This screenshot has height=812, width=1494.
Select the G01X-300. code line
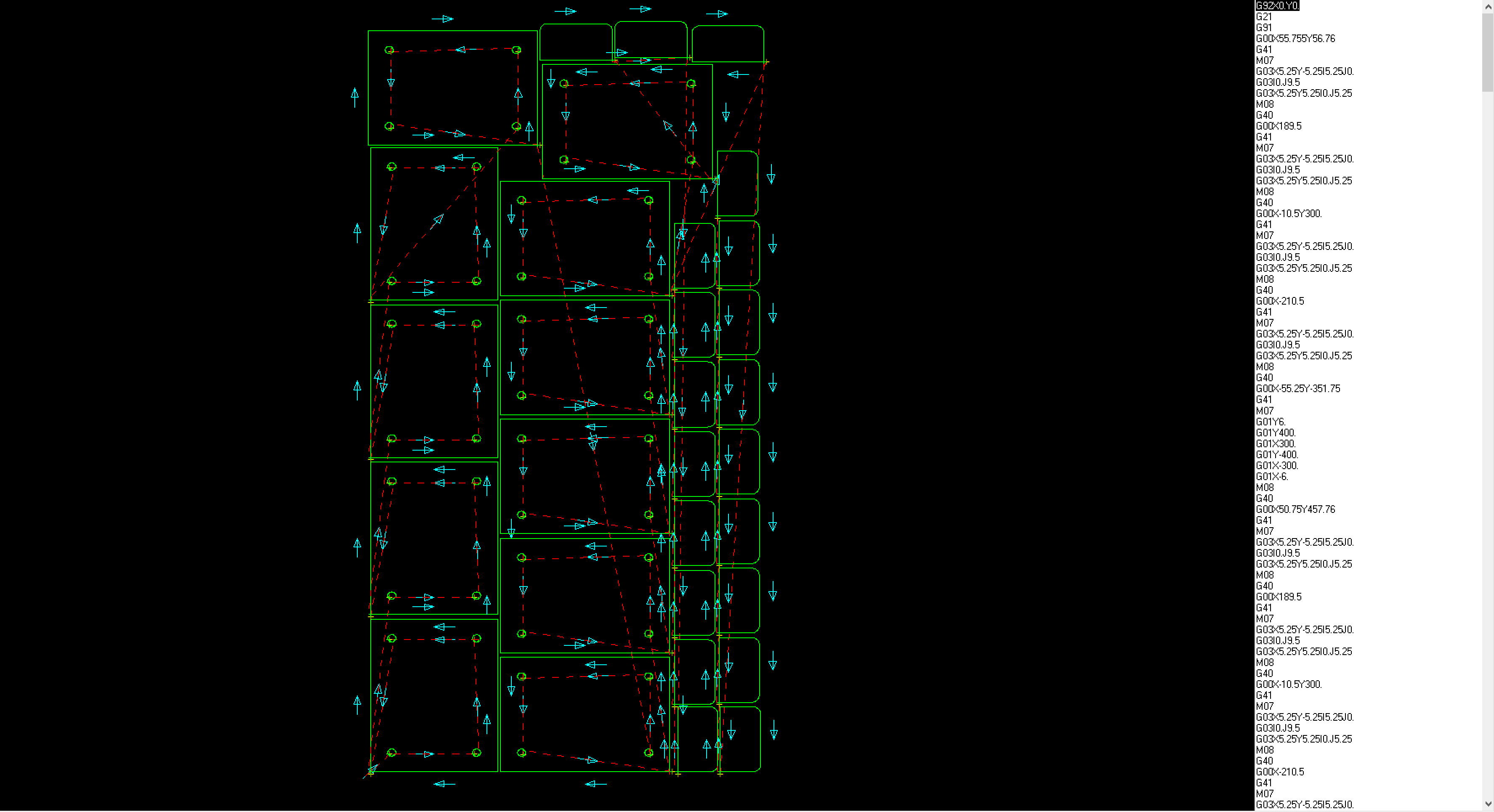pos(1276,466)
